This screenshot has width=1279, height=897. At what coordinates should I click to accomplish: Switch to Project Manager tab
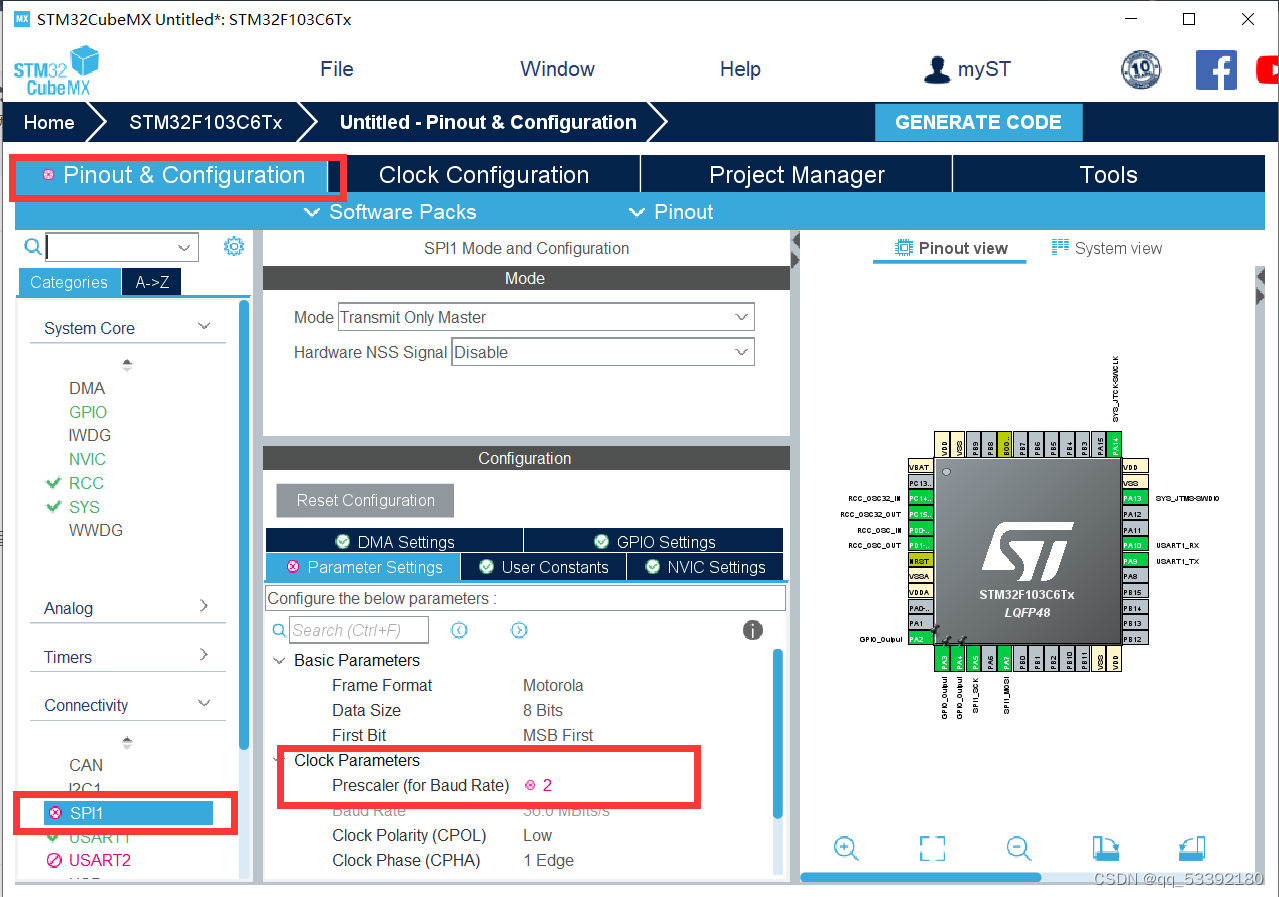797,175
